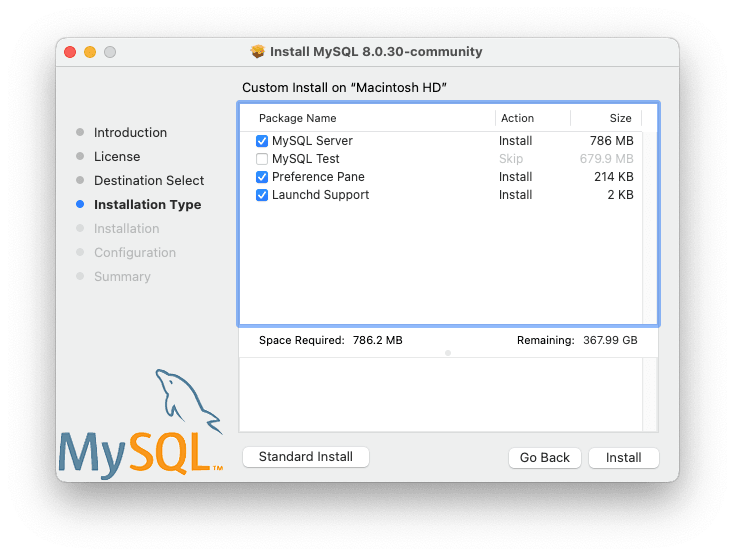Click the Skip action for MySQL Test
This screenshot has width=735, height=556.
[511, 159]
